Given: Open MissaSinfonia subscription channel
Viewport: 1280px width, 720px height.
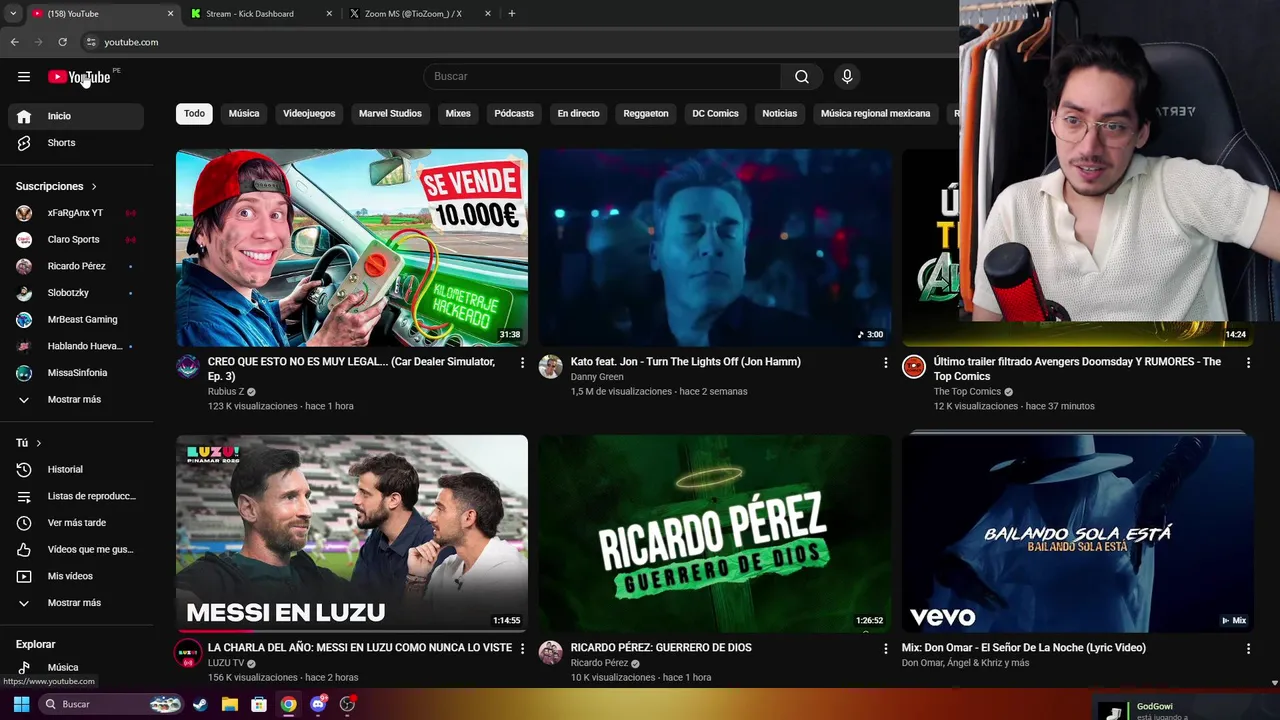Looking at the screenshot, I should click(76, 373).
